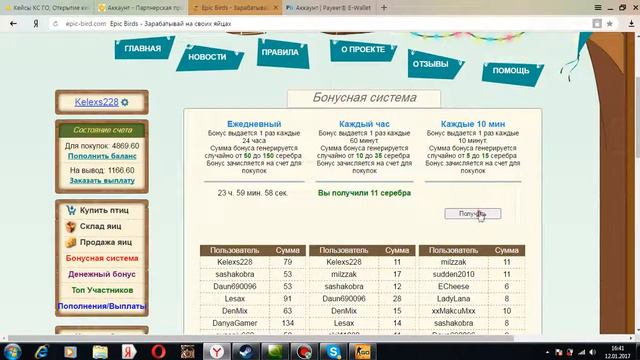Open the browser downloads icon

[631, 24]
